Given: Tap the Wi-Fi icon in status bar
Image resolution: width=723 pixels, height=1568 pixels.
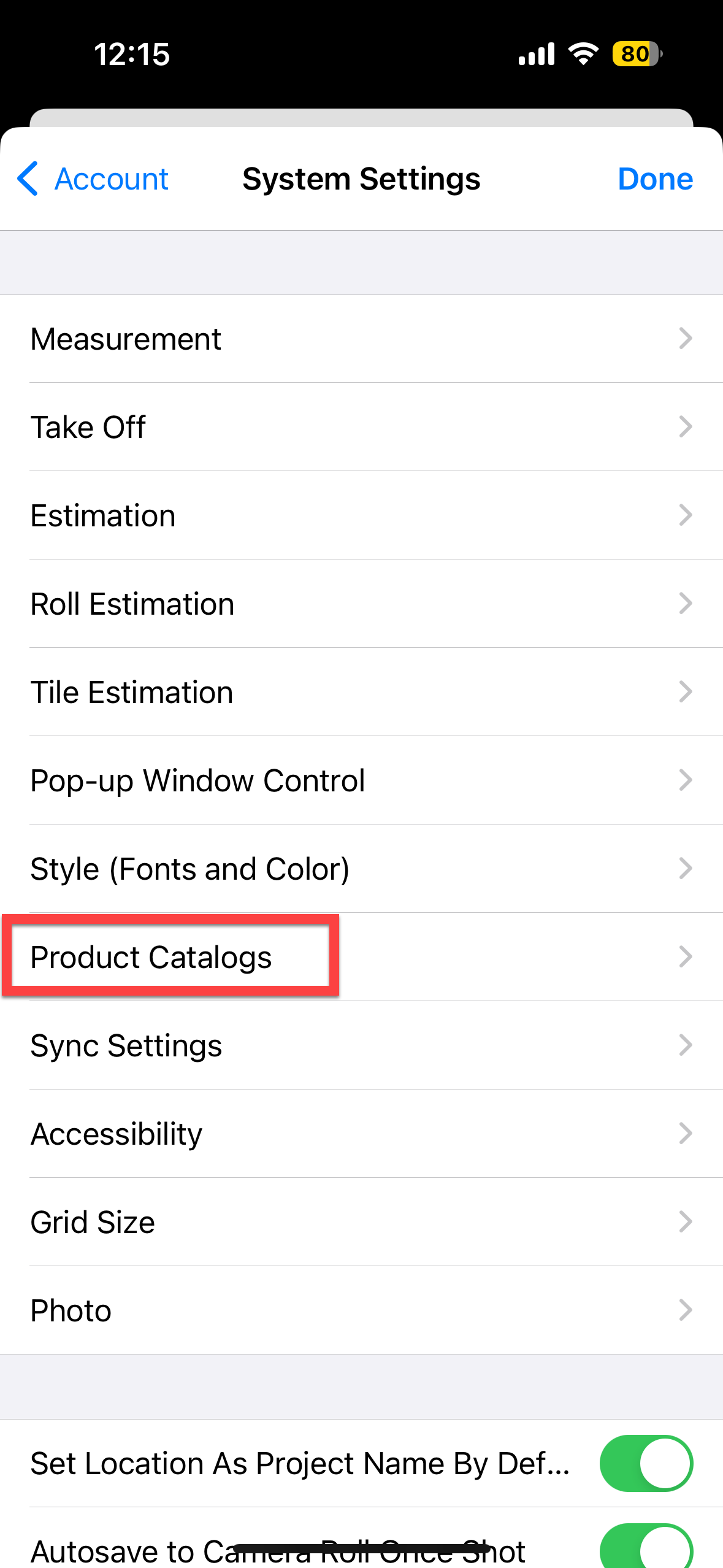Looking at the screenshot, I should (583, 54).
